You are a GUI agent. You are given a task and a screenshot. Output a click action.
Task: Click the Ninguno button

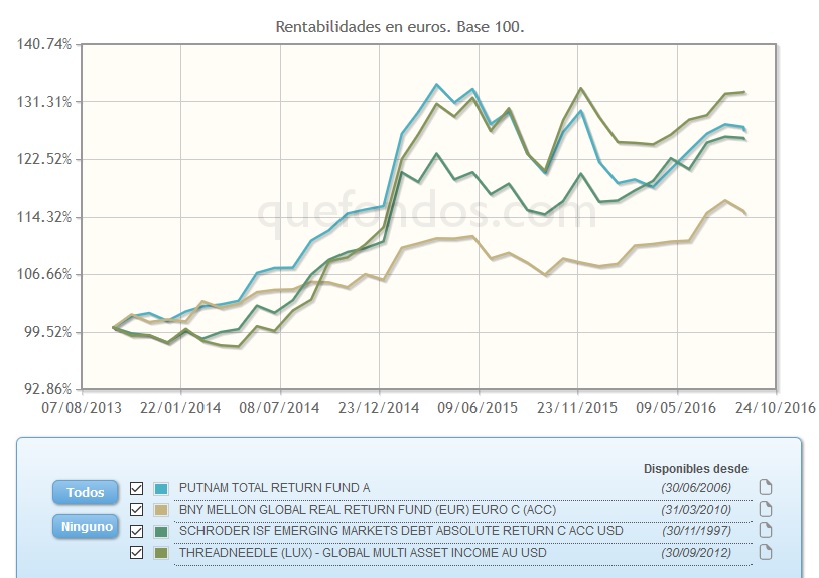tap(86, 526)
